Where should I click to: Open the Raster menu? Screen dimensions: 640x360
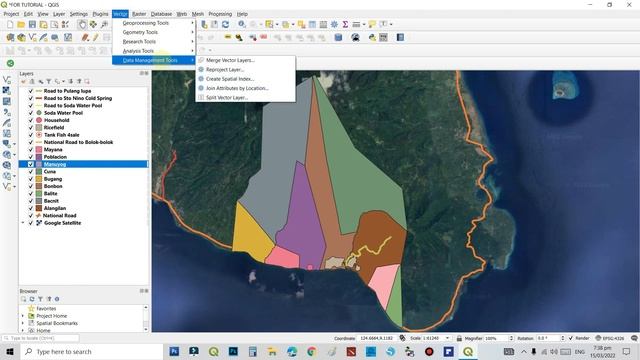coord(139,14)
